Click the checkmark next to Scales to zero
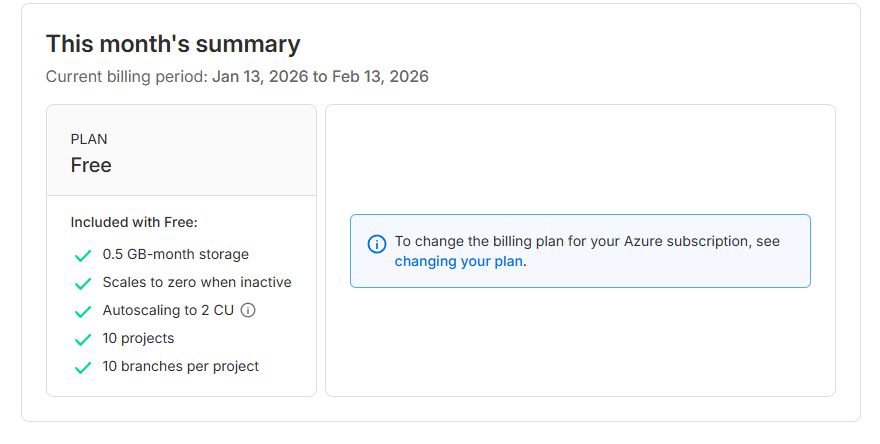Image resolution: width=880 pixels, height=444 pixels. [x=83, y=283]
